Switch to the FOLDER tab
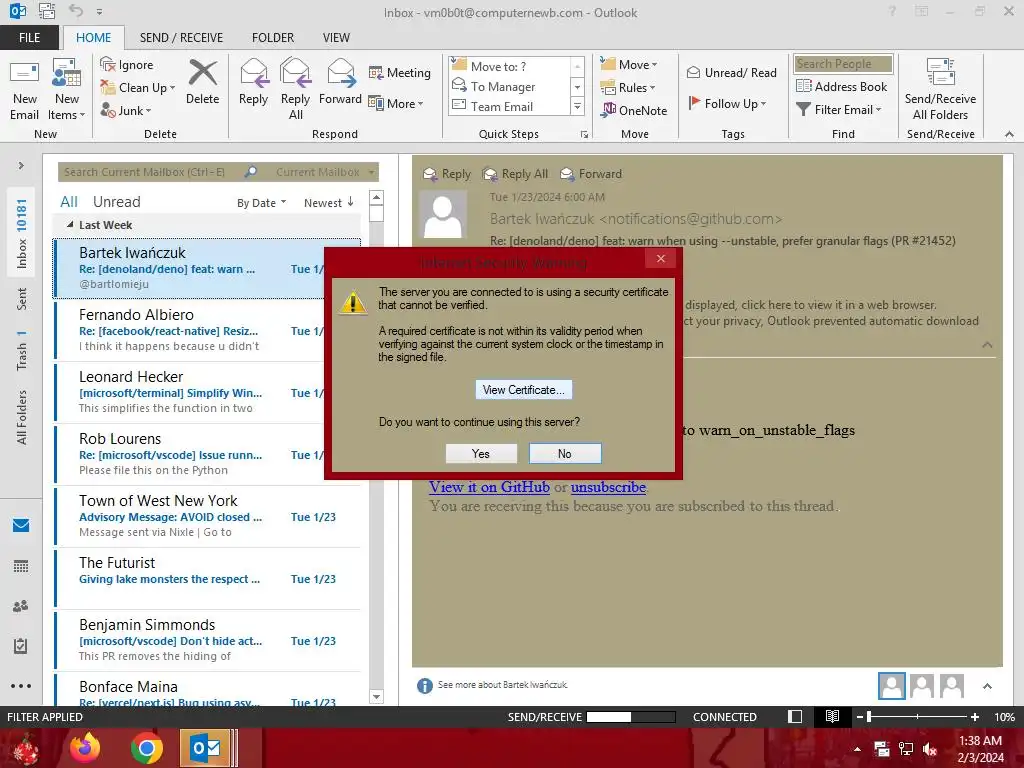 [273, 37]
